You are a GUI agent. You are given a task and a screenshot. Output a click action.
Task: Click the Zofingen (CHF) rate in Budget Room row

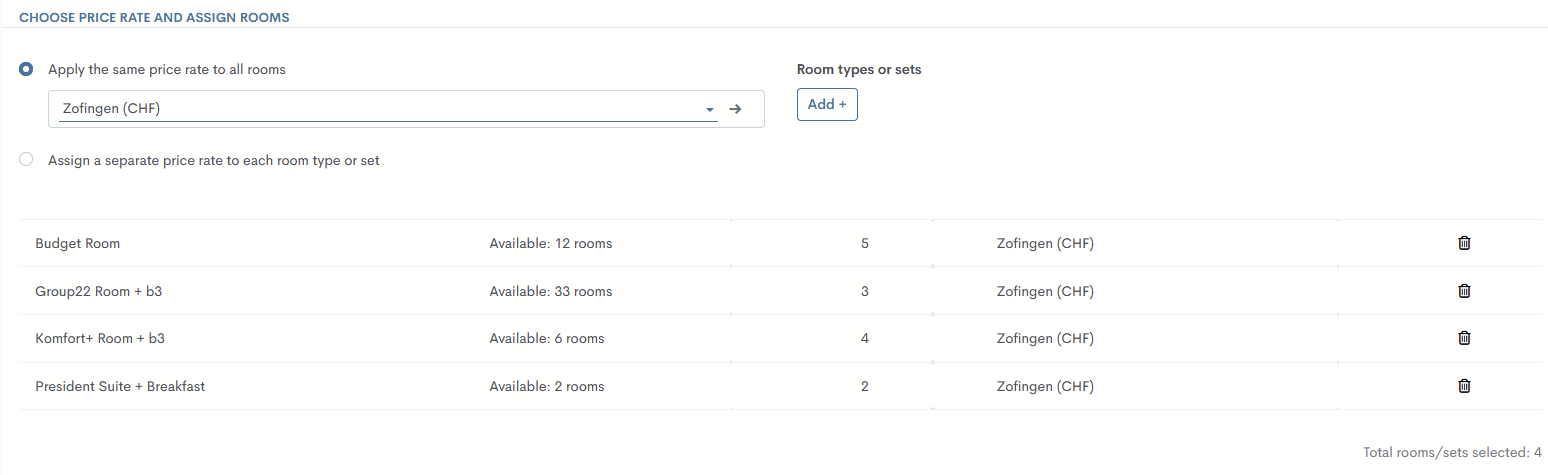pyautogui.click(x=1045, y=243)
